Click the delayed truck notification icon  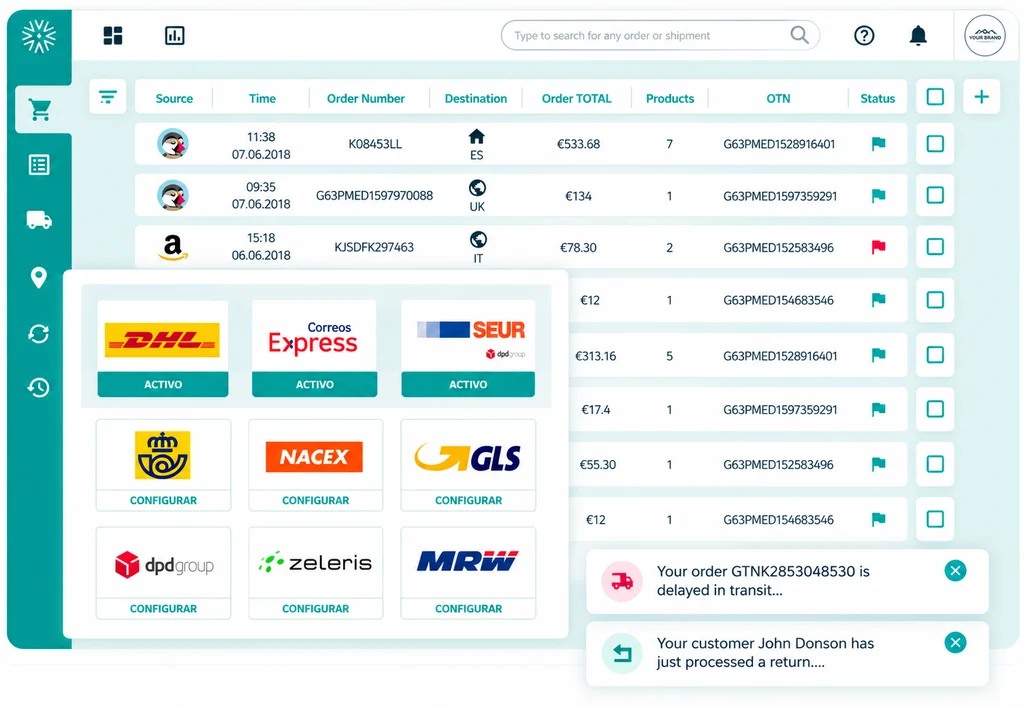622,581
